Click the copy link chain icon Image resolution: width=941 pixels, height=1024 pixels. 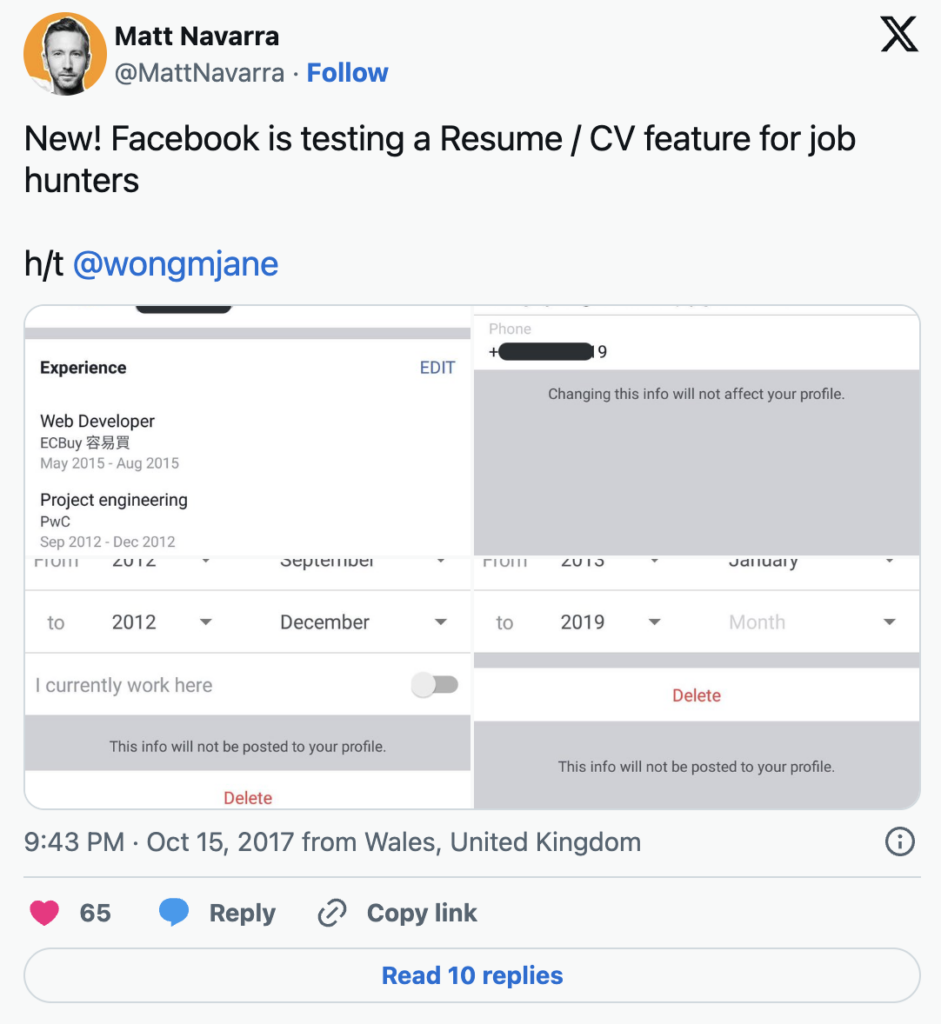pos(331,912)
